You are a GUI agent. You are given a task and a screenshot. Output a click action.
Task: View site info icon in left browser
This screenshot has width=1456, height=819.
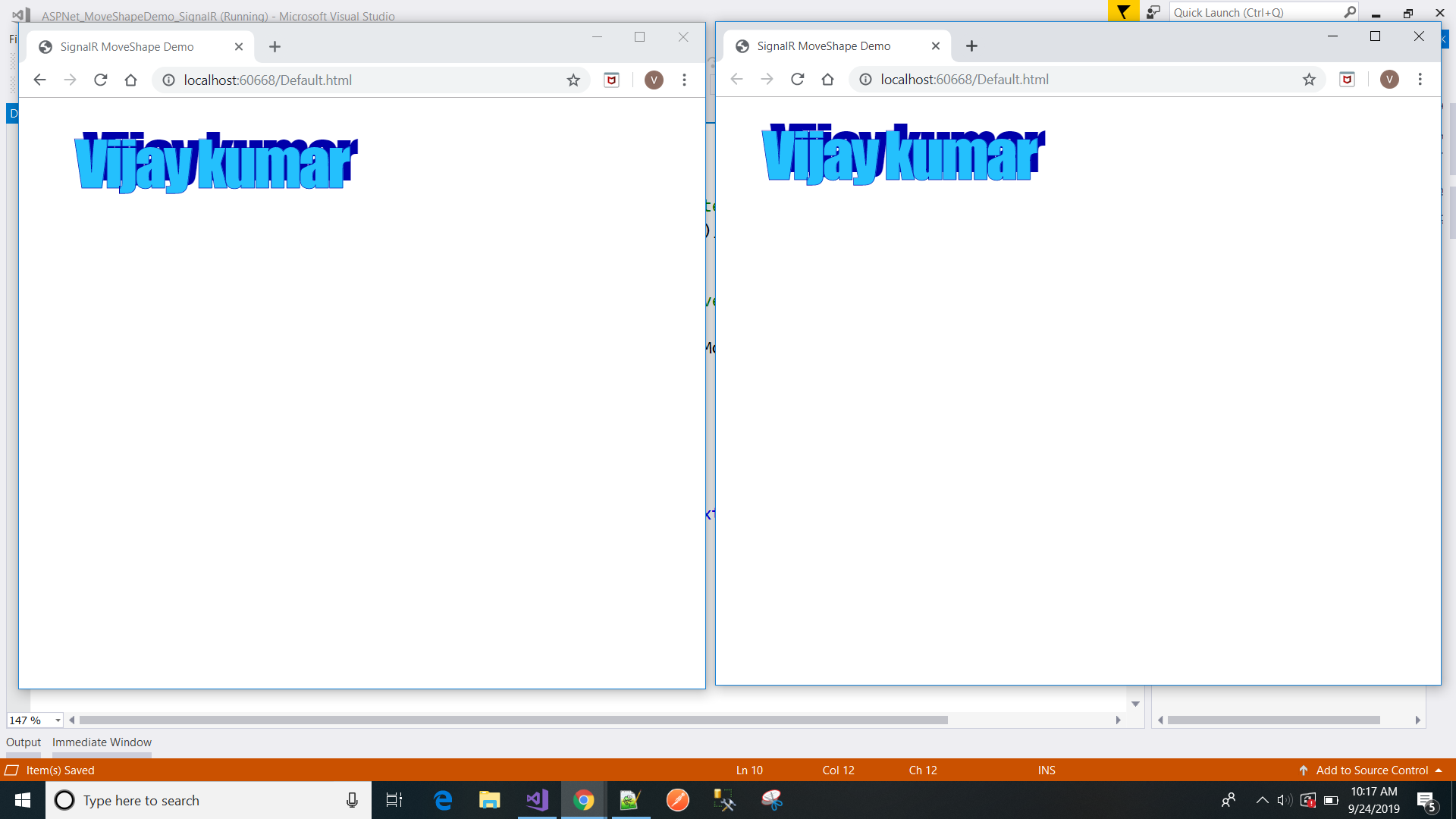[168, 80]
